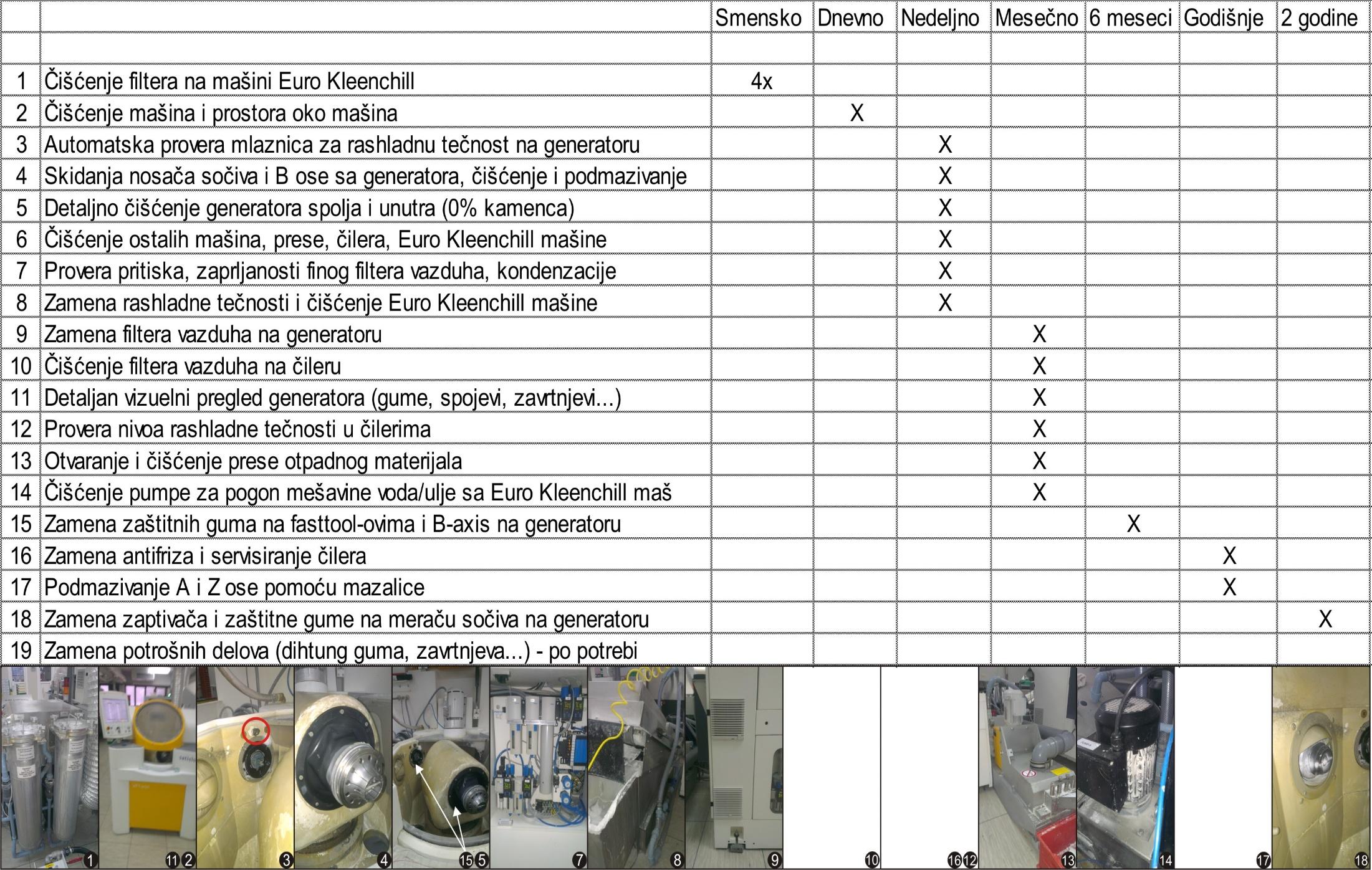Image resolution: width=1372 pixels, height=870 pixels.
Task: Click row text Čišćenje mašina i prostora oko mašina
Action: click(221, 113)
